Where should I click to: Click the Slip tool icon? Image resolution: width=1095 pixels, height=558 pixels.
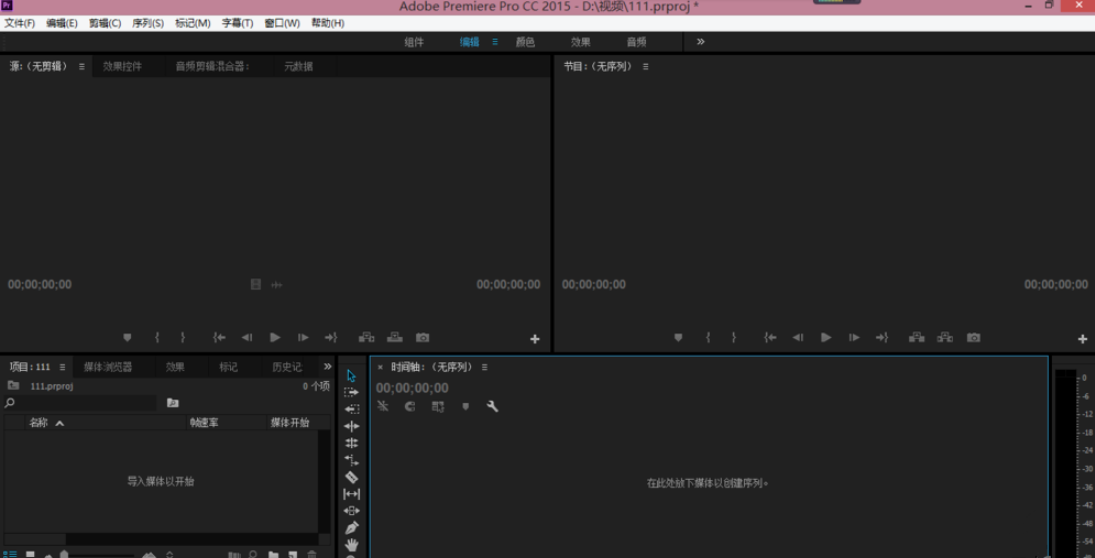[351, 494]
